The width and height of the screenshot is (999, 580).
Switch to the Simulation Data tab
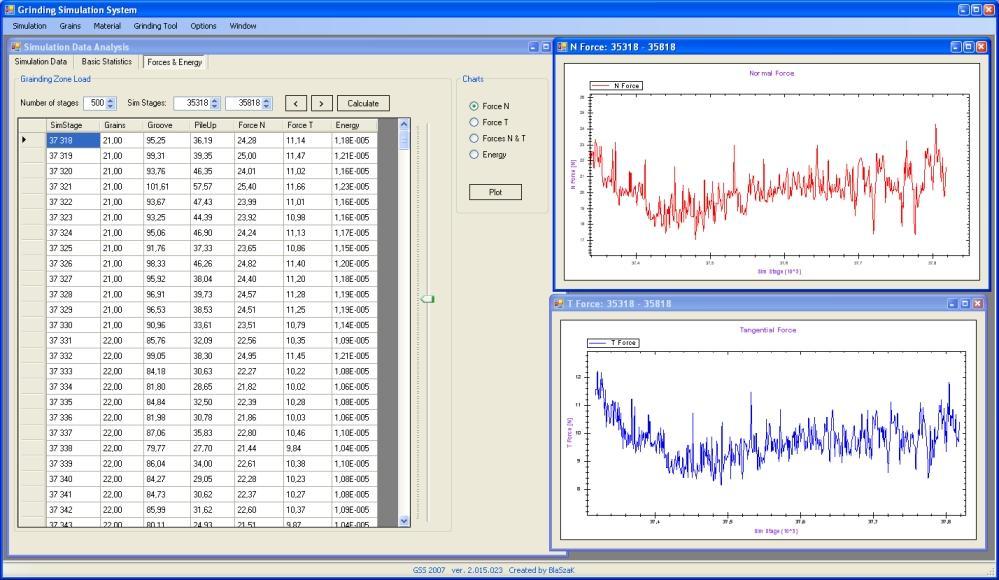(x=41, y=62)
